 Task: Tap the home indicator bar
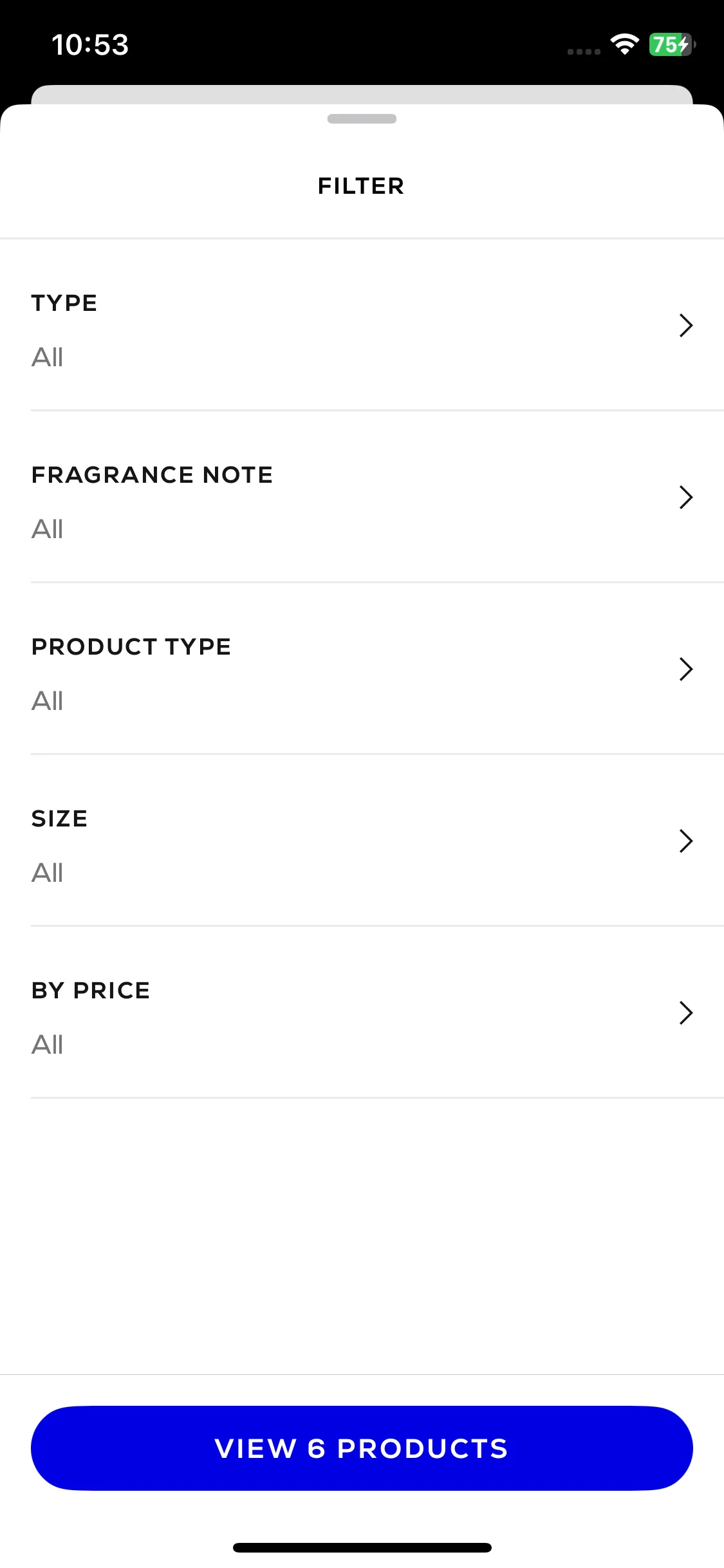362,1547
